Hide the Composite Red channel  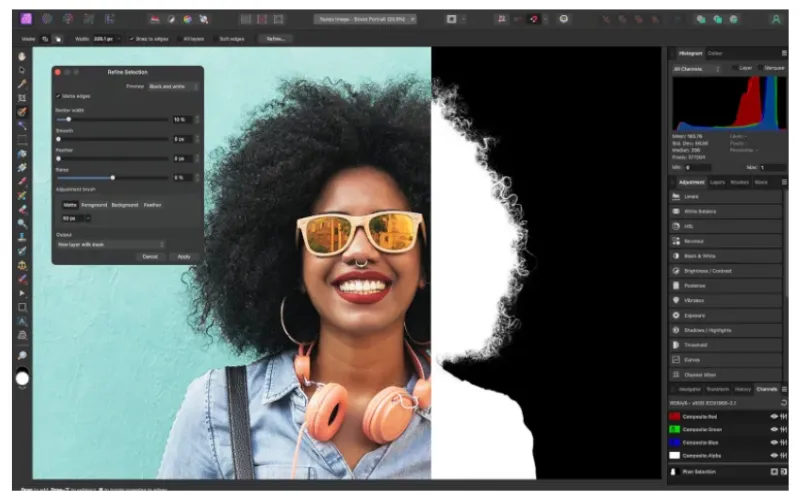click(x=773, y=416)
